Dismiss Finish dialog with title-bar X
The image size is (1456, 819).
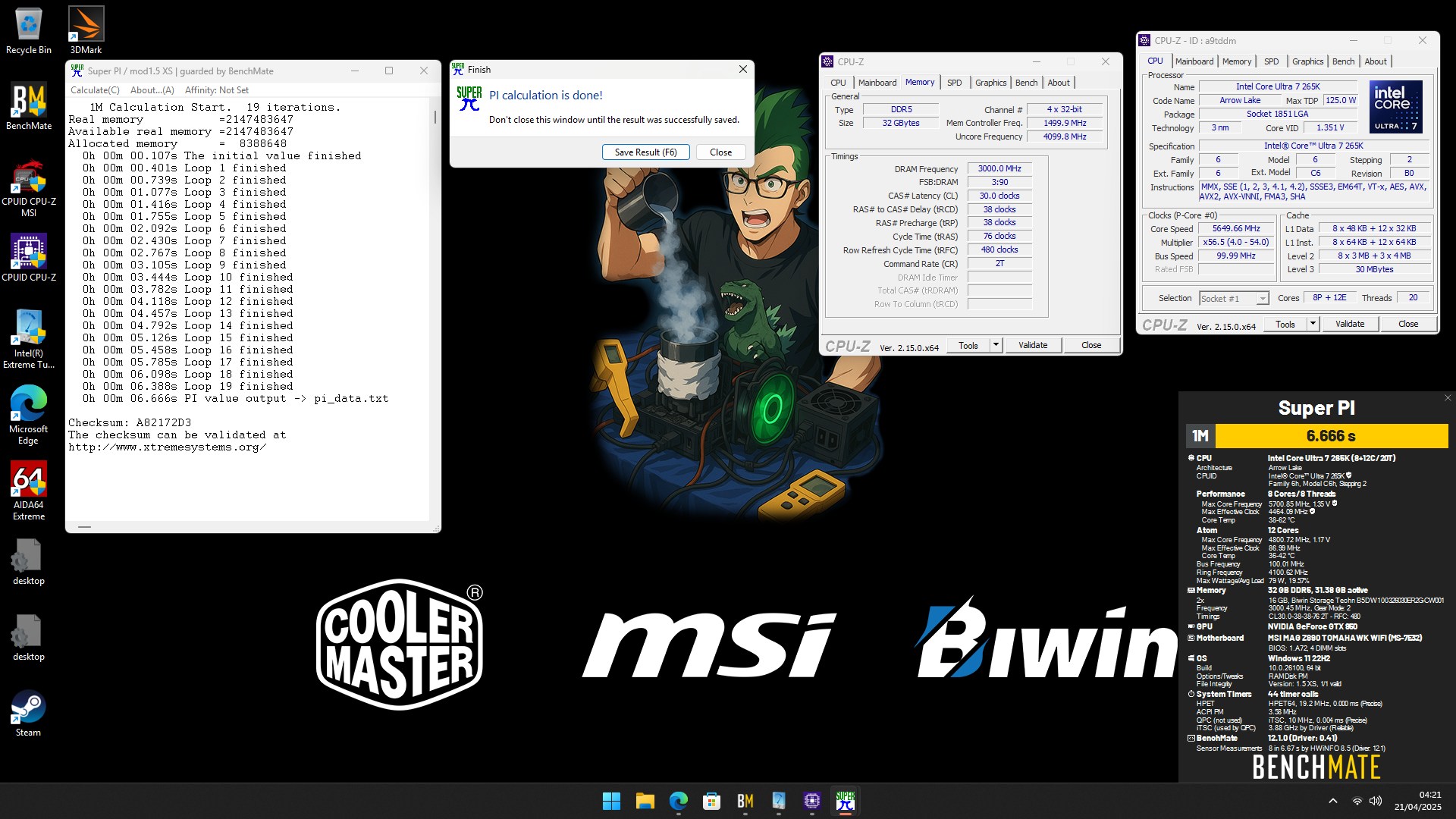coord(742,69)
